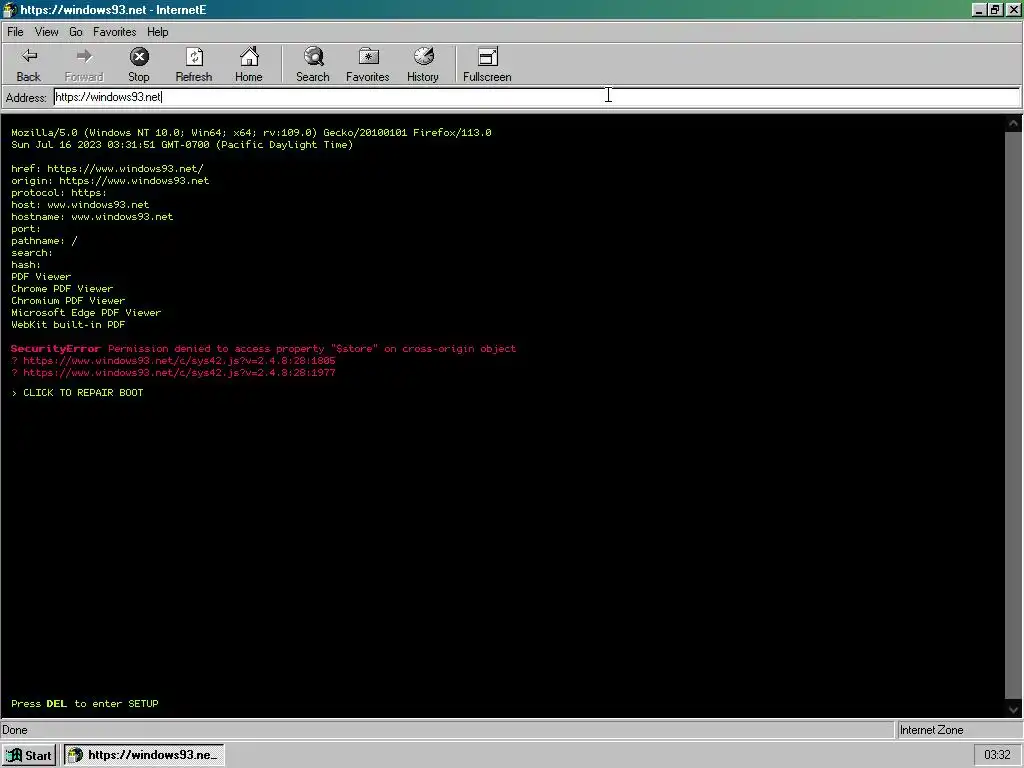Viewport: 1024px width, 768px height.
Task: Close the InternetE window
Action: coord(1013,10)
